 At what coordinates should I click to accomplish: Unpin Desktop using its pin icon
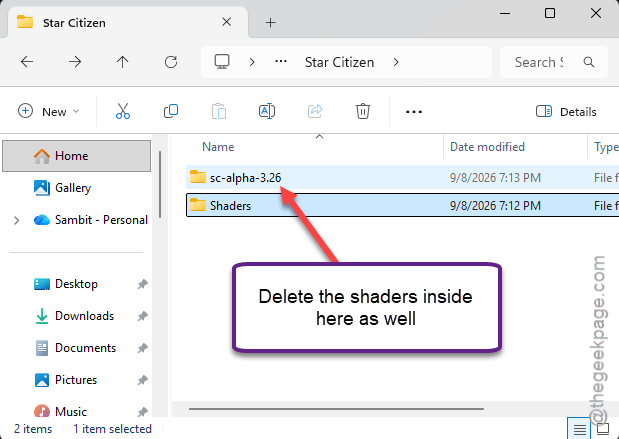tap(143, 284)
